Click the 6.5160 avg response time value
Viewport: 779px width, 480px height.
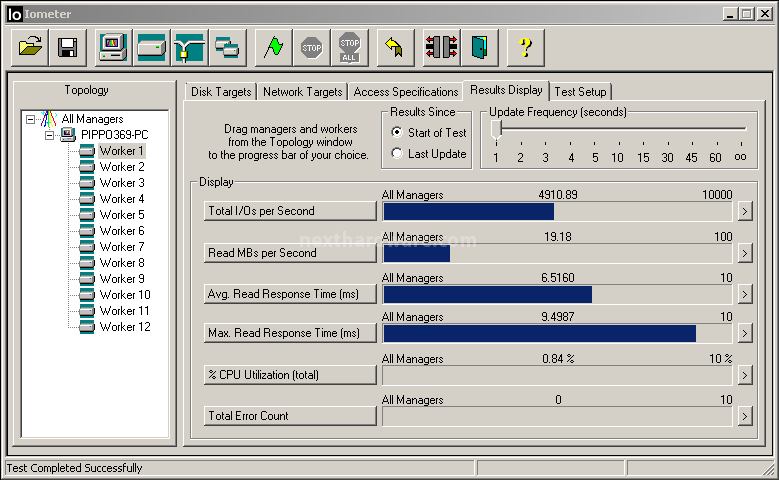[557, 278]
